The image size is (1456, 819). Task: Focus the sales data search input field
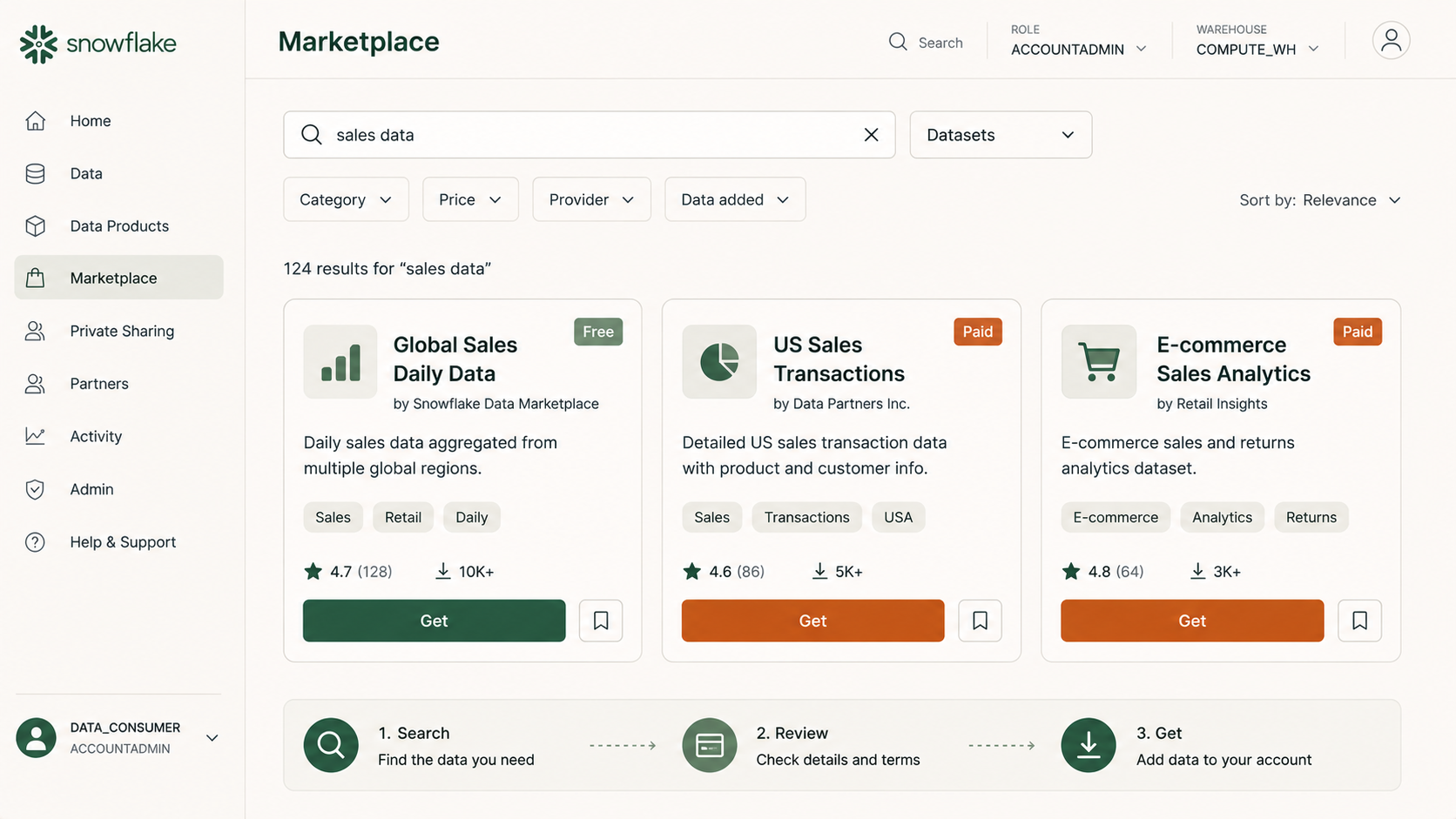click(590, 135)
